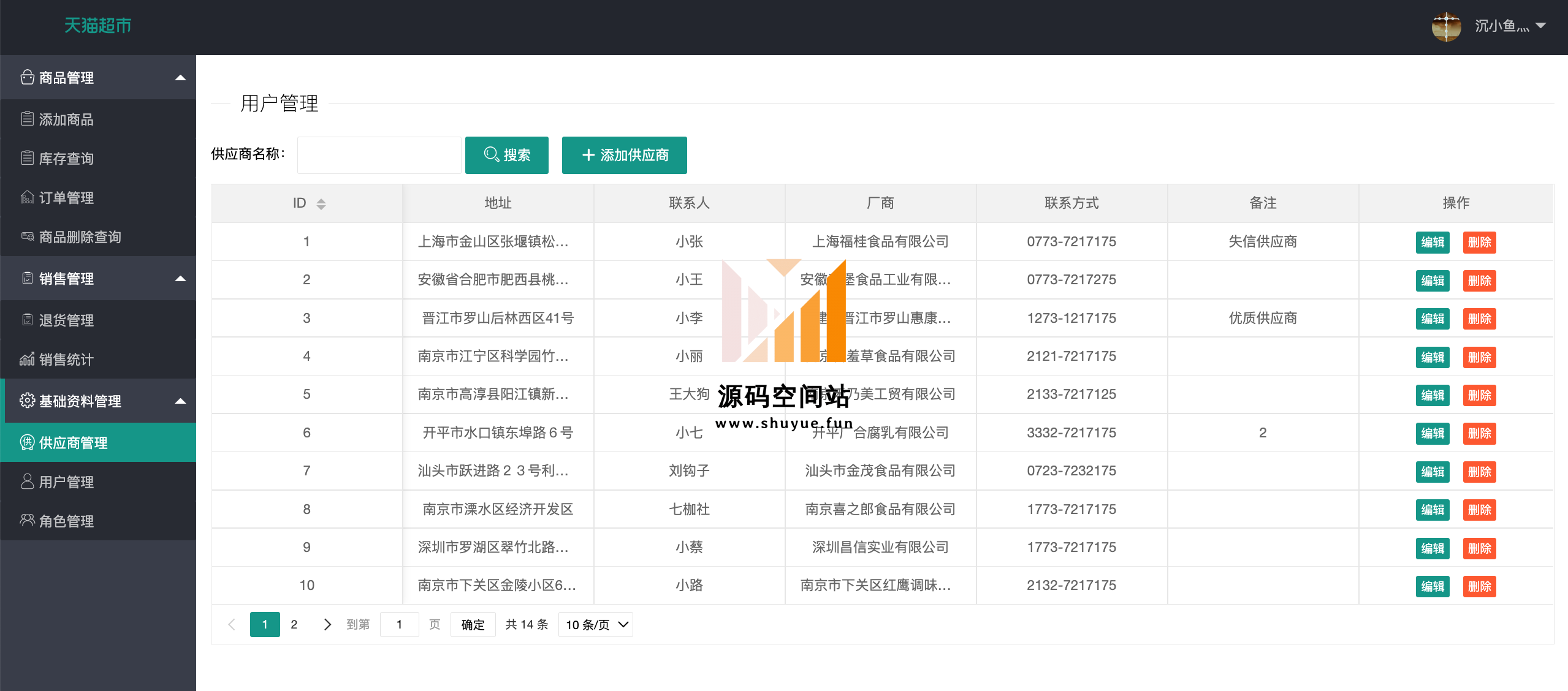The image size is (1568, 691).
Task: Click the 天猫超市 logo text
Action: click(98, 26)
